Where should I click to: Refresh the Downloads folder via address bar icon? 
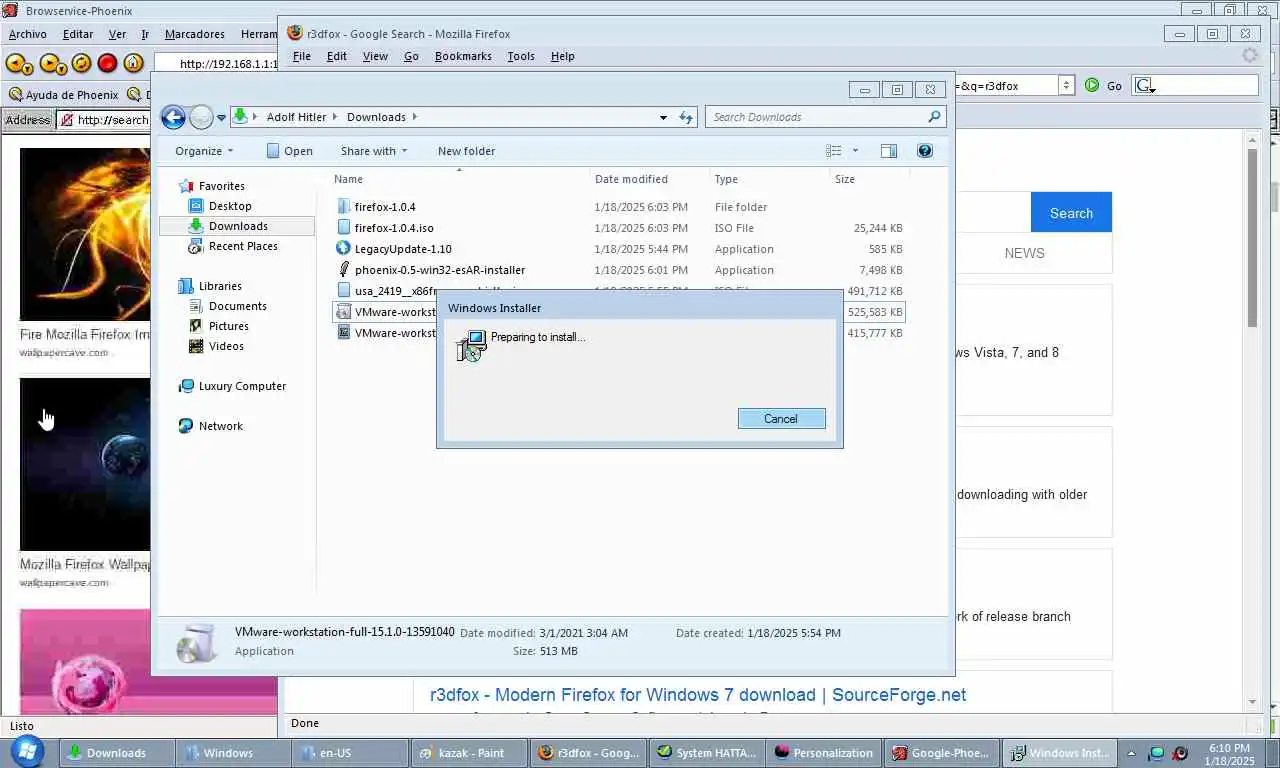(x=686, y=118)
